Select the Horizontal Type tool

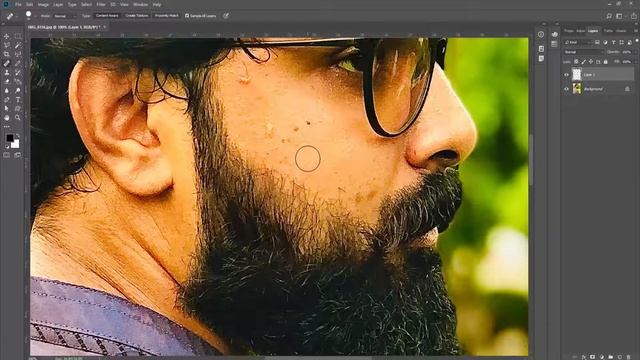[x=18, y=100]
